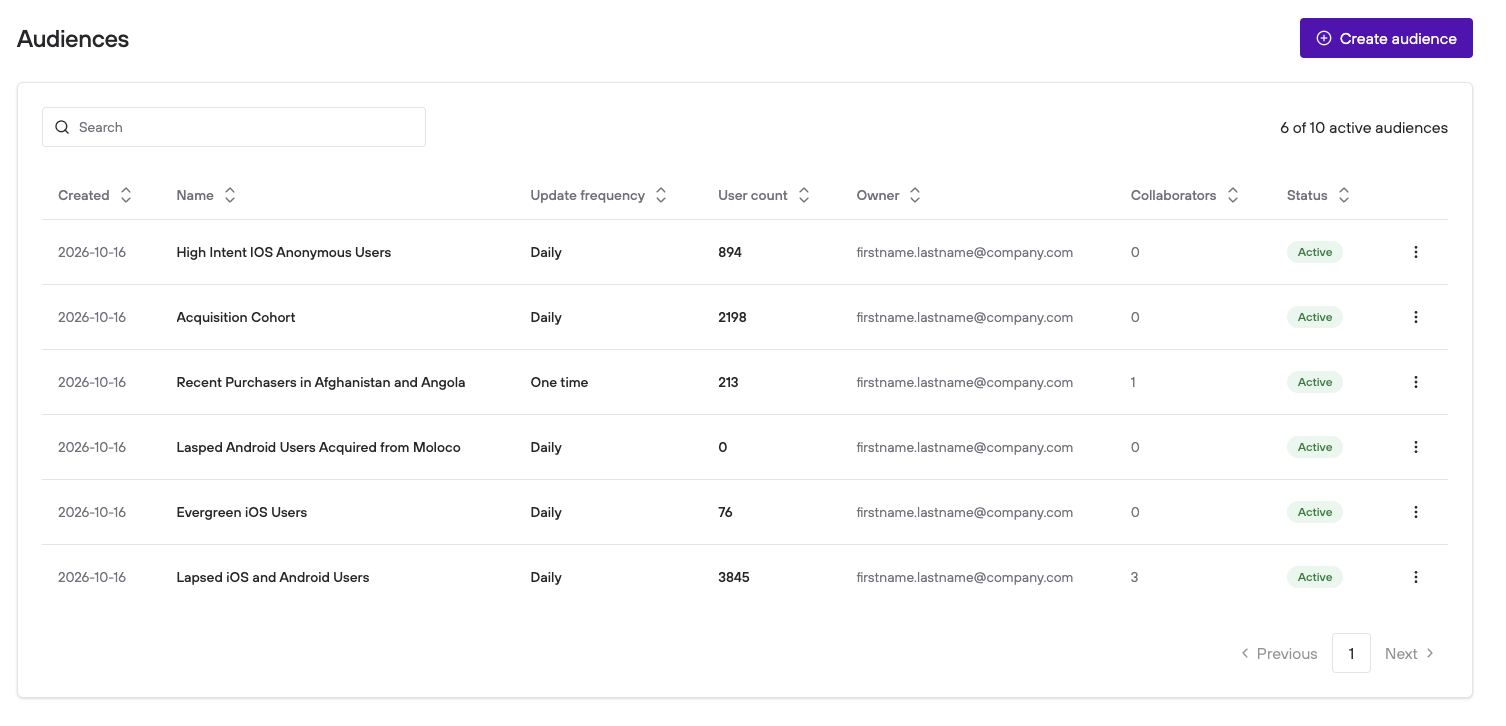Click the collaborators count 3 for Lapsed iOS and Android Users
Image resolution: width=1506 pixels, height=726 pixels.
click(x=1135, y=577)
